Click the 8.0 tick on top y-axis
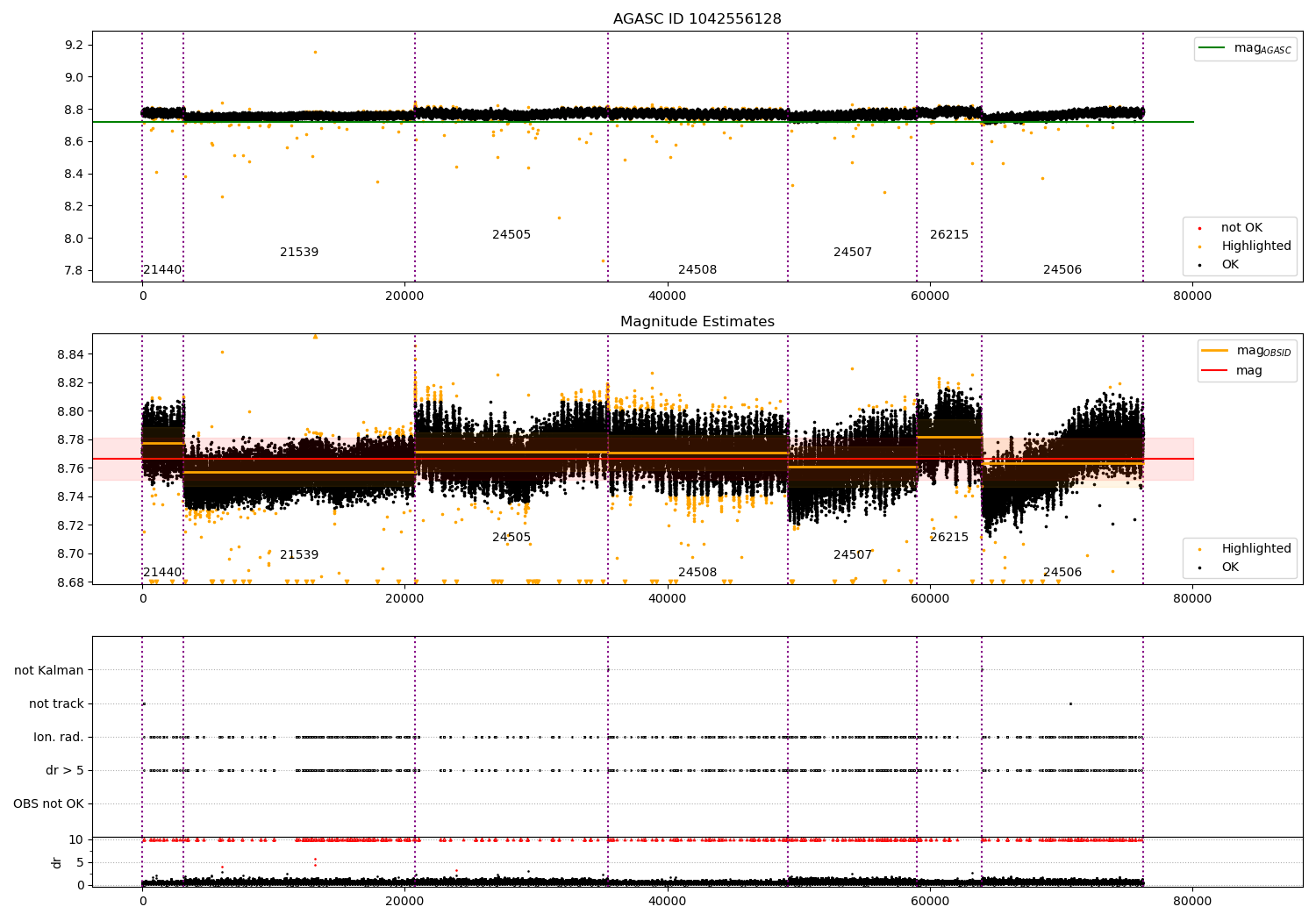The image size is (1316, 921). pos(75,239)
